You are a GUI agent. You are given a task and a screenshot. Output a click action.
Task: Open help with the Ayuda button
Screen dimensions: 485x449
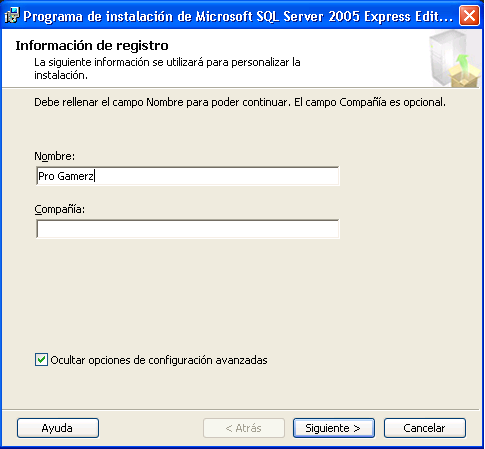[x=58, y=428]
